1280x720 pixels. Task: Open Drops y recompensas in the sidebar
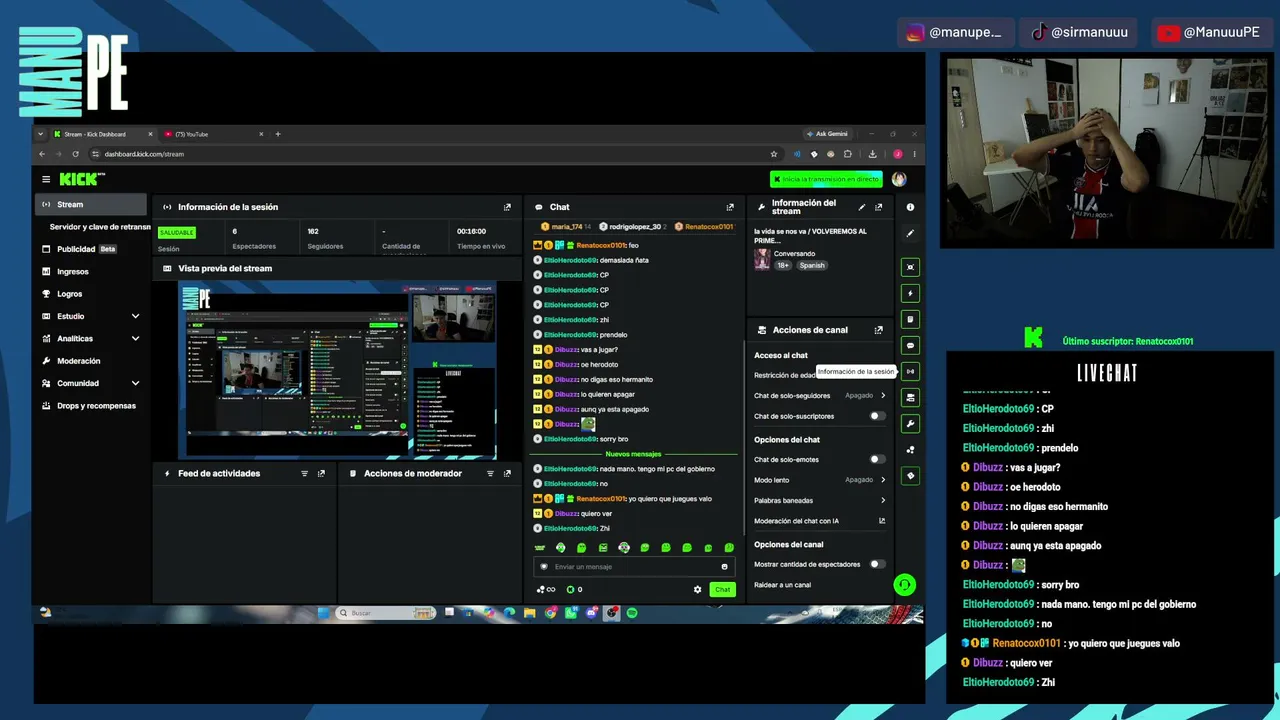pyautogui.click(x=91, y=406)
